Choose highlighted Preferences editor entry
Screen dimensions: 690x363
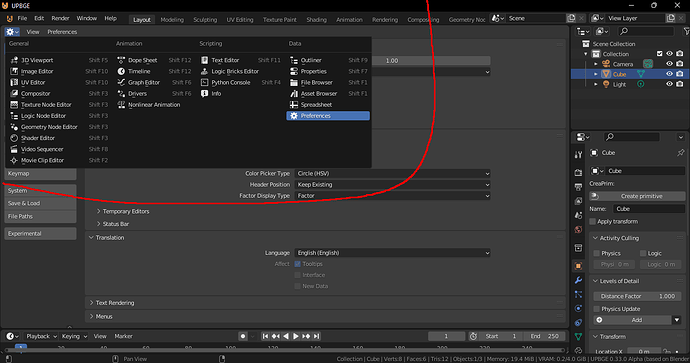click(x=328, y=116)
